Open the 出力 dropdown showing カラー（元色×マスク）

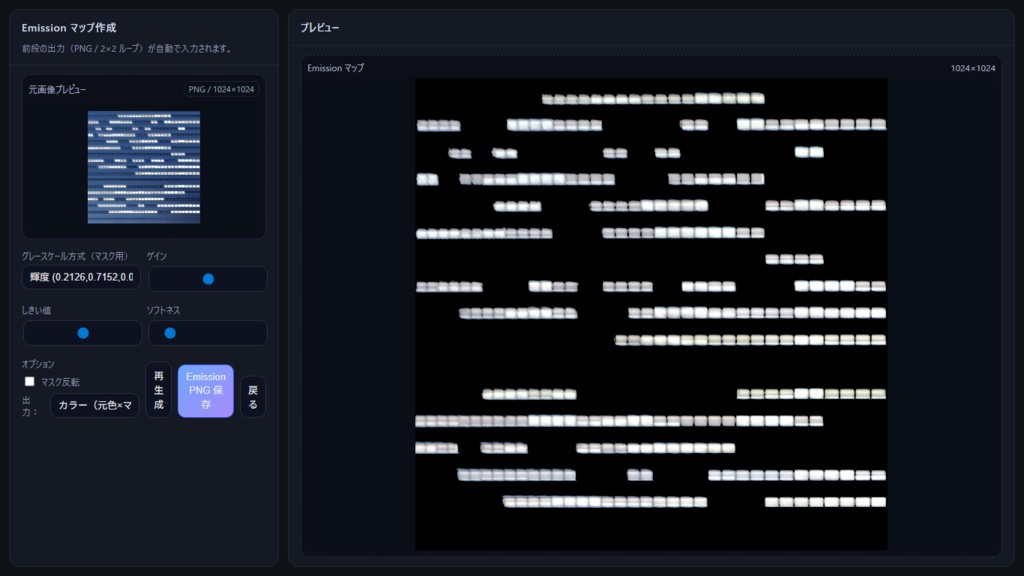(95, 405)
